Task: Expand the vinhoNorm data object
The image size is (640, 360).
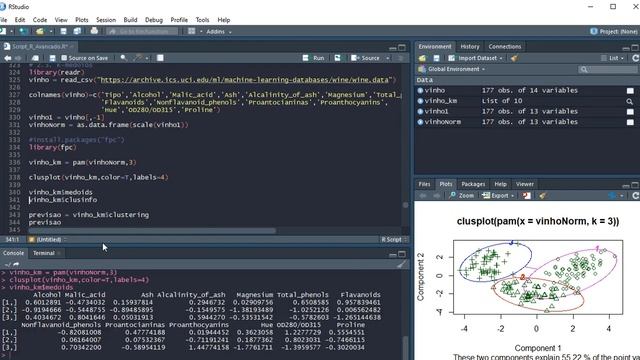Action: point(420,122)
